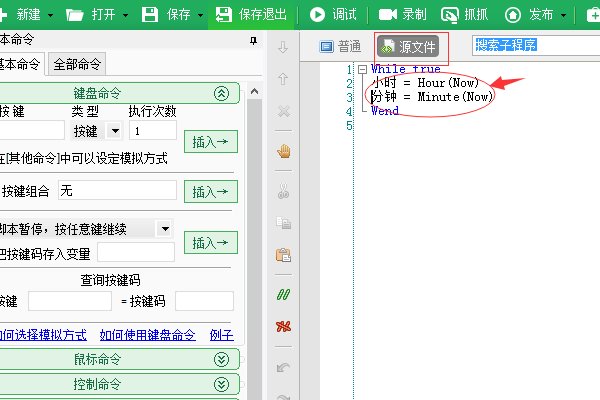Click 插入 button for 按键组合
Viewport: 600px width, 400px height.
210,191
